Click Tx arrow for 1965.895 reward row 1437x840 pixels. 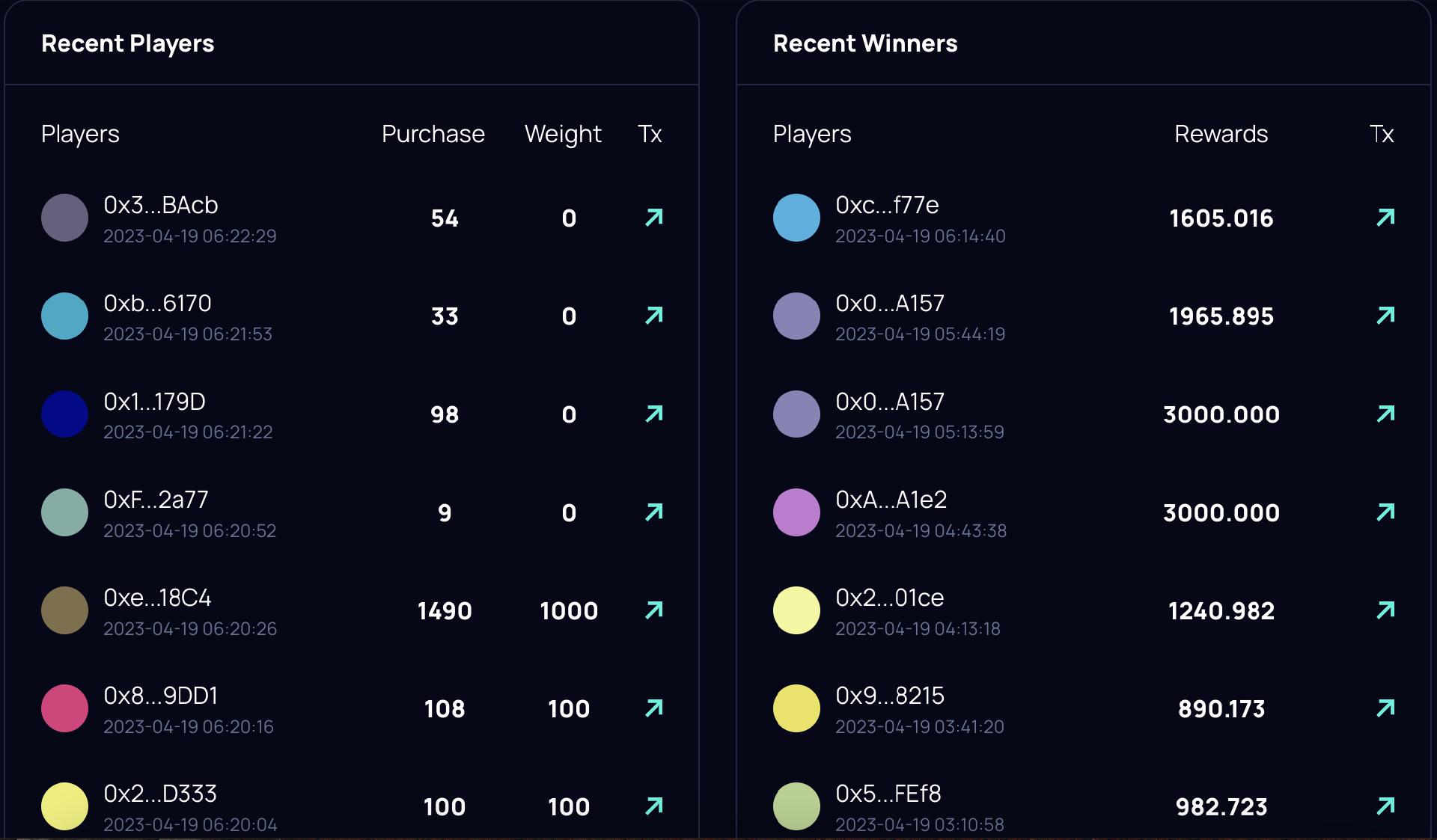[x=1385, y=316]
